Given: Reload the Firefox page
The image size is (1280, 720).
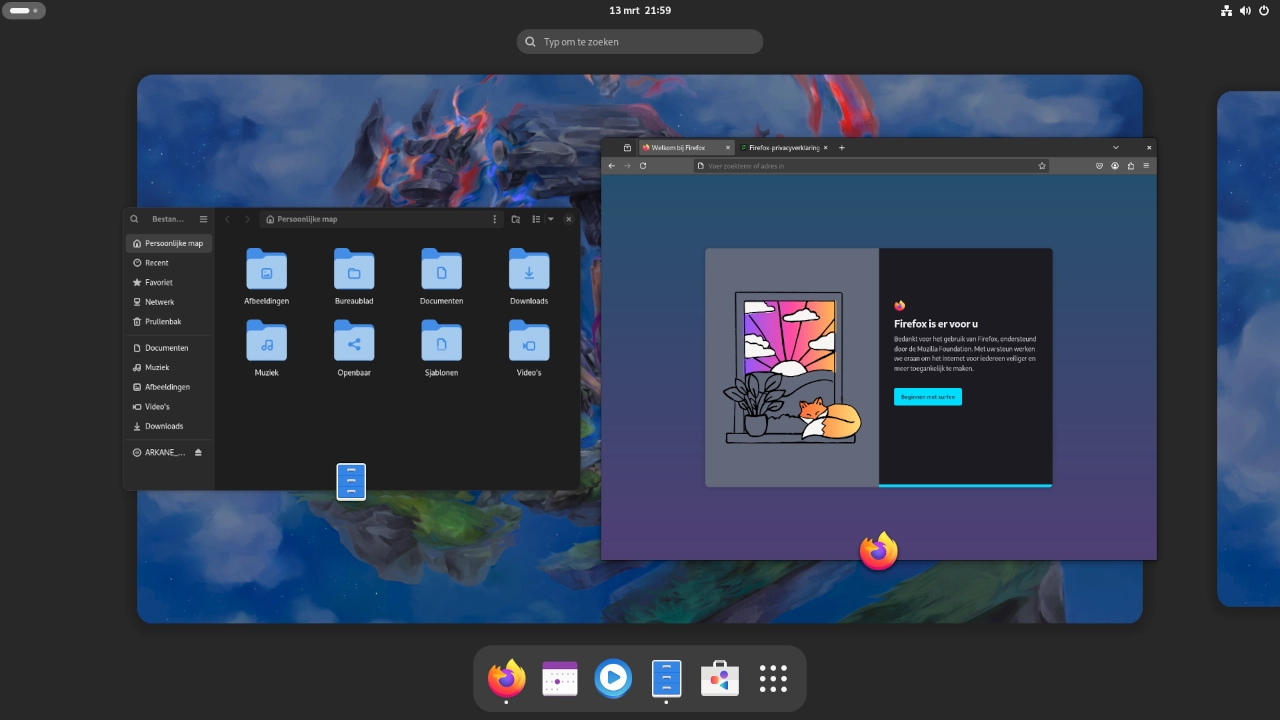Looking at the screenshot, I should point(643,166).
